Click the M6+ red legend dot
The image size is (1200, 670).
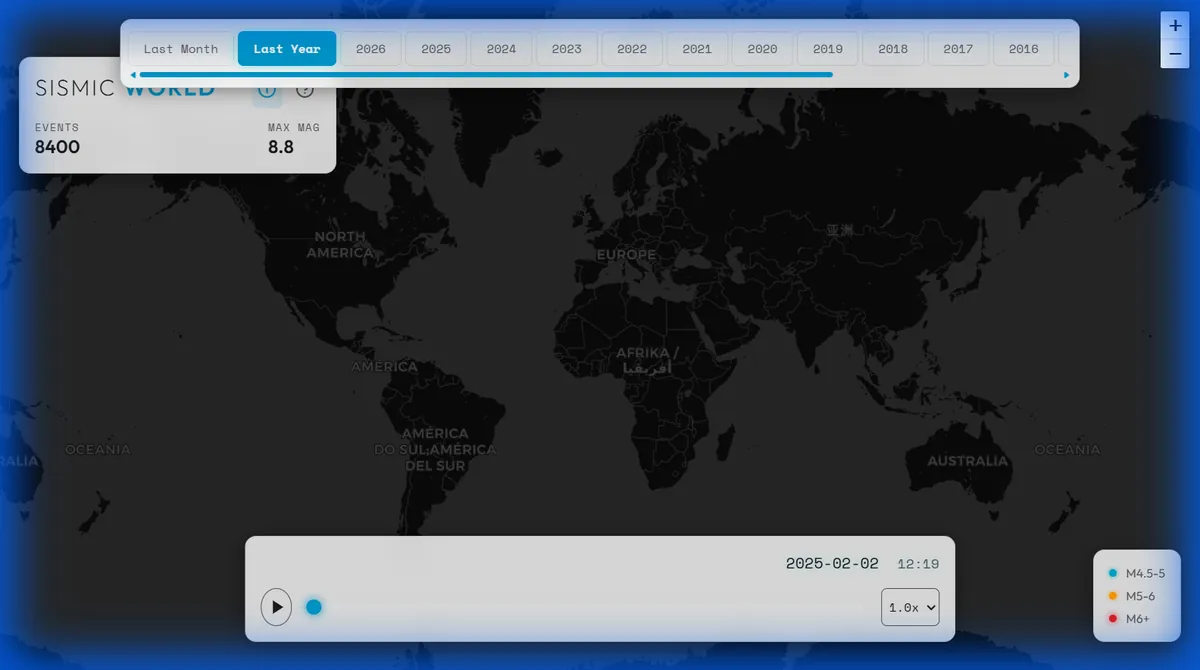[1113, 619]
